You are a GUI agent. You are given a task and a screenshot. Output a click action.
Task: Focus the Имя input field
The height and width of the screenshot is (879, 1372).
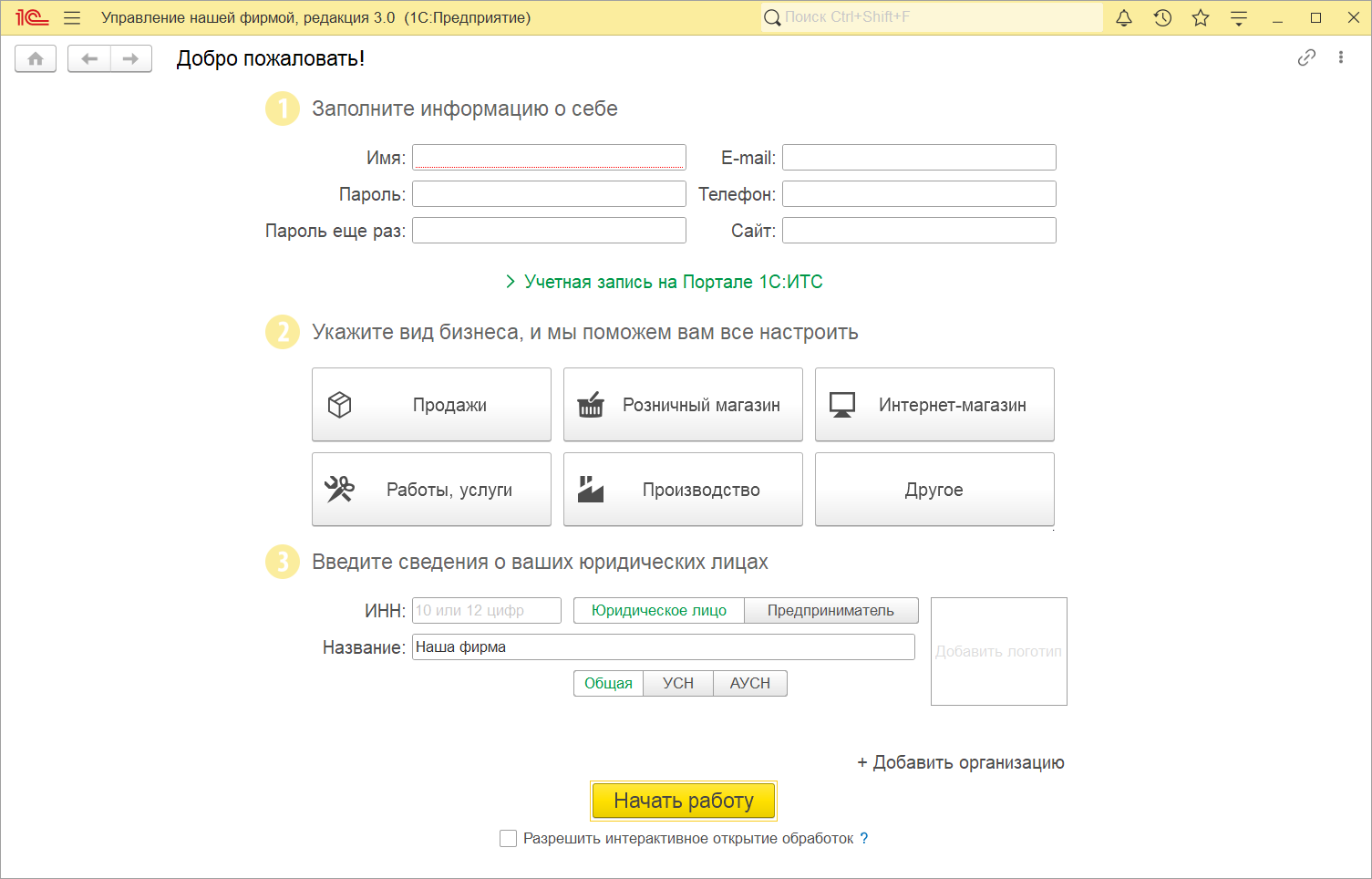coord(549,157)
